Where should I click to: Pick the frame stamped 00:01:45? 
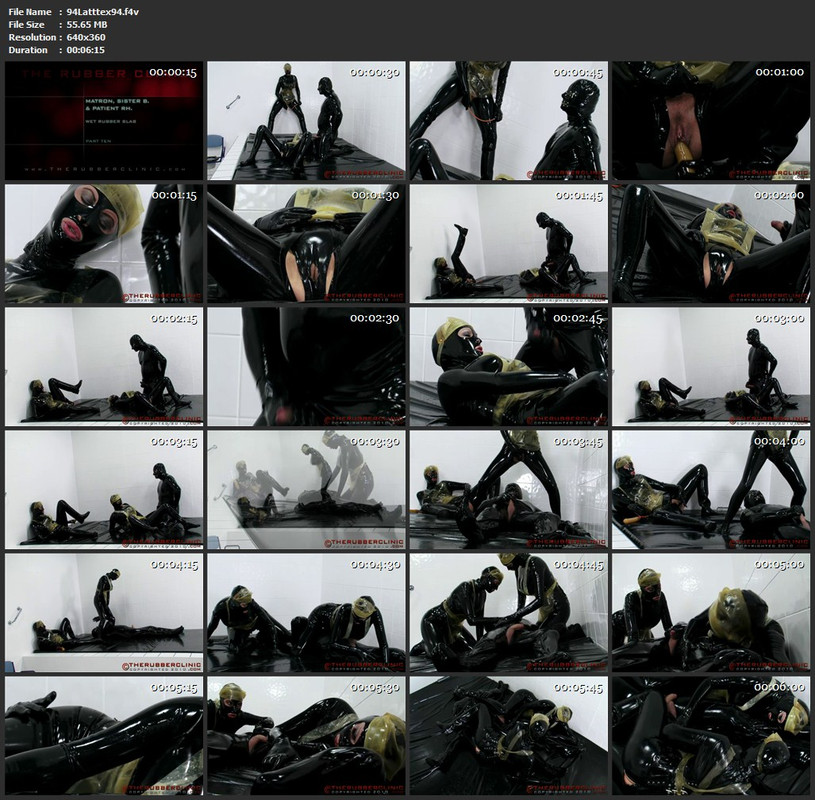tap(509, 244)
